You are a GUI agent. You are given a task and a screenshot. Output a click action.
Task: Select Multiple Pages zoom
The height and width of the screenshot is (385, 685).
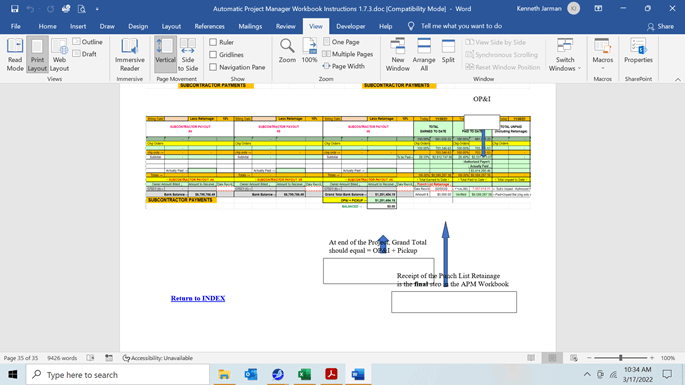(348, 54)
